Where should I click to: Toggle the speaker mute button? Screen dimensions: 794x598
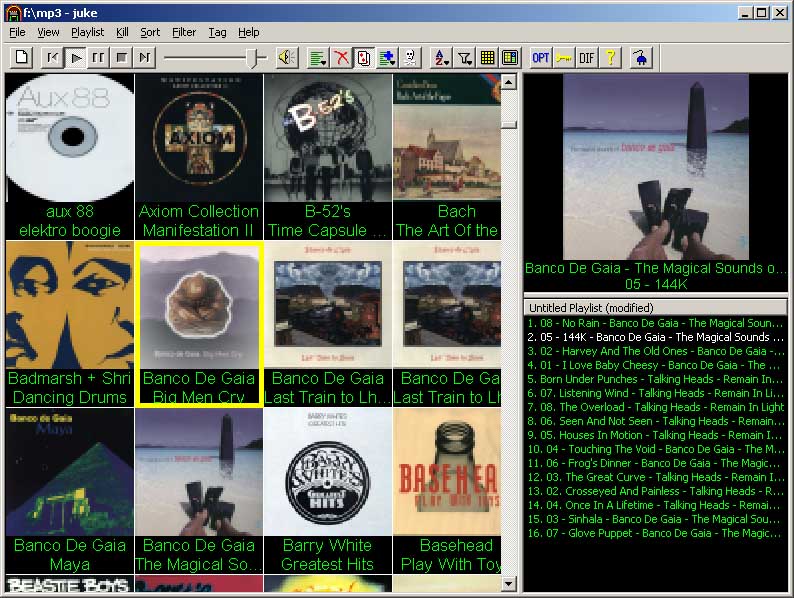click(287, 58)
